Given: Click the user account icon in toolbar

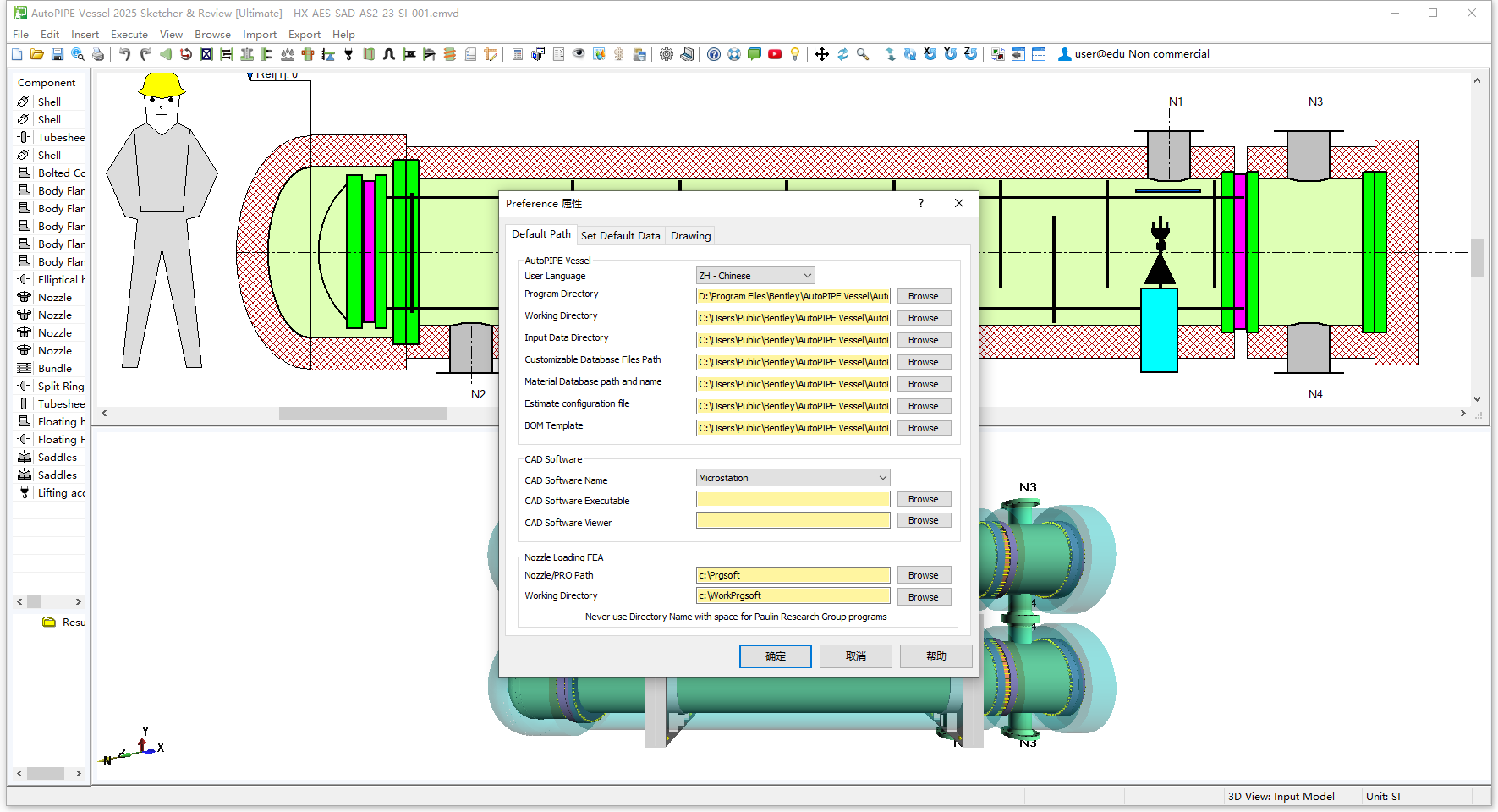Looking at the screenshot, I should pos(1065,54).
